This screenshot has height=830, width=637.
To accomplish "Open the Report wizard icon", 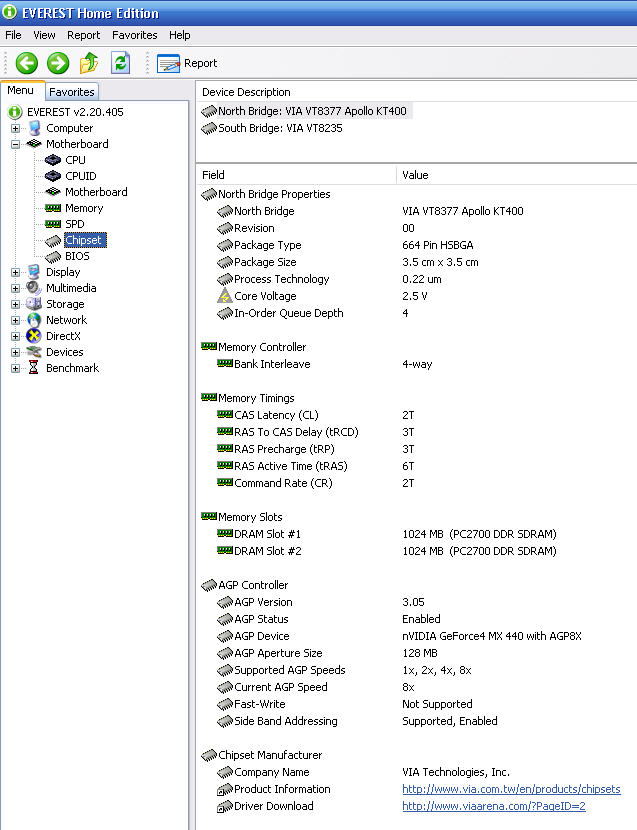I will [x=168, y=63].
